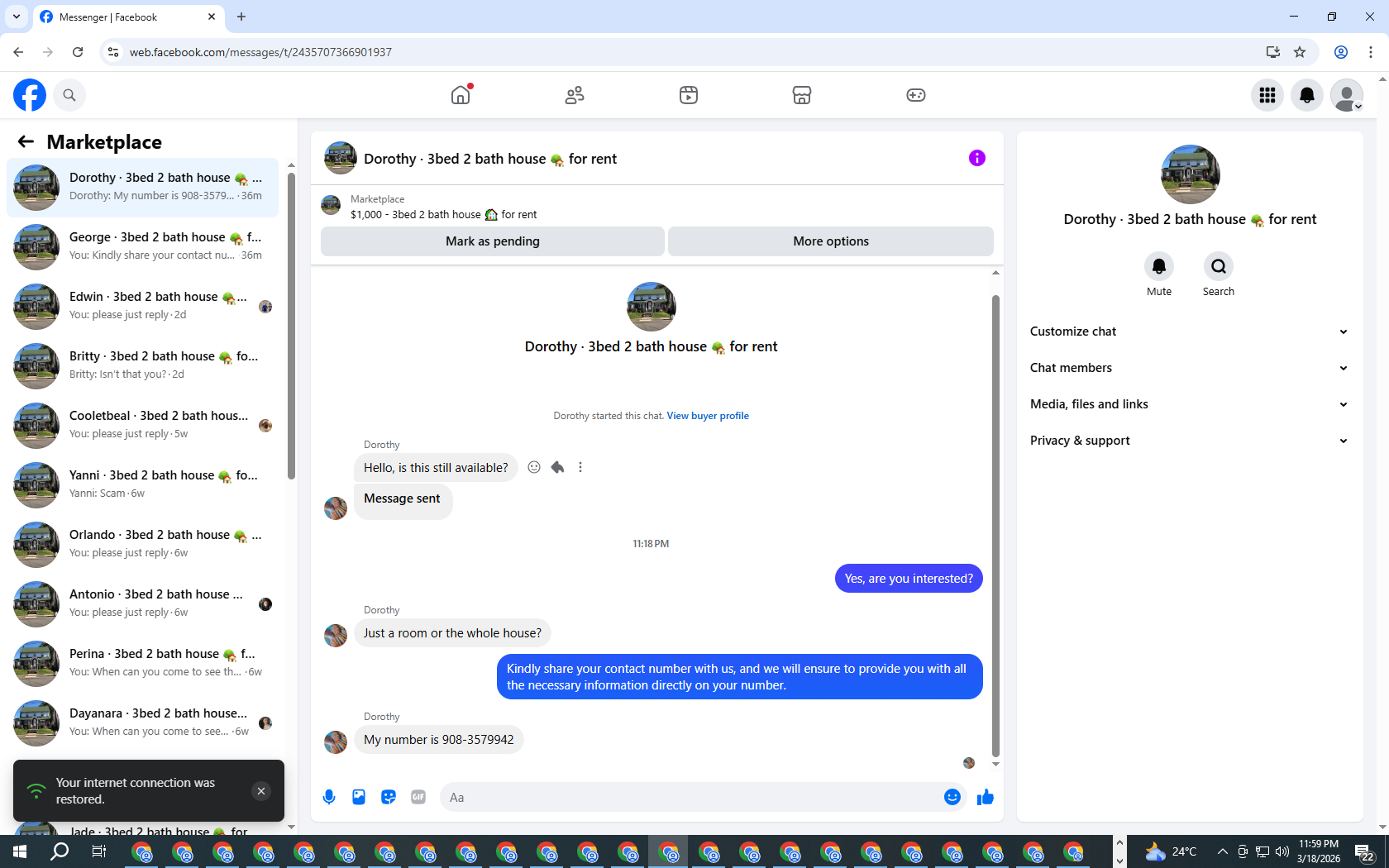Open the Chrome three-dot menu
Screen dimensions: 1389x868
pos(1371,52)
